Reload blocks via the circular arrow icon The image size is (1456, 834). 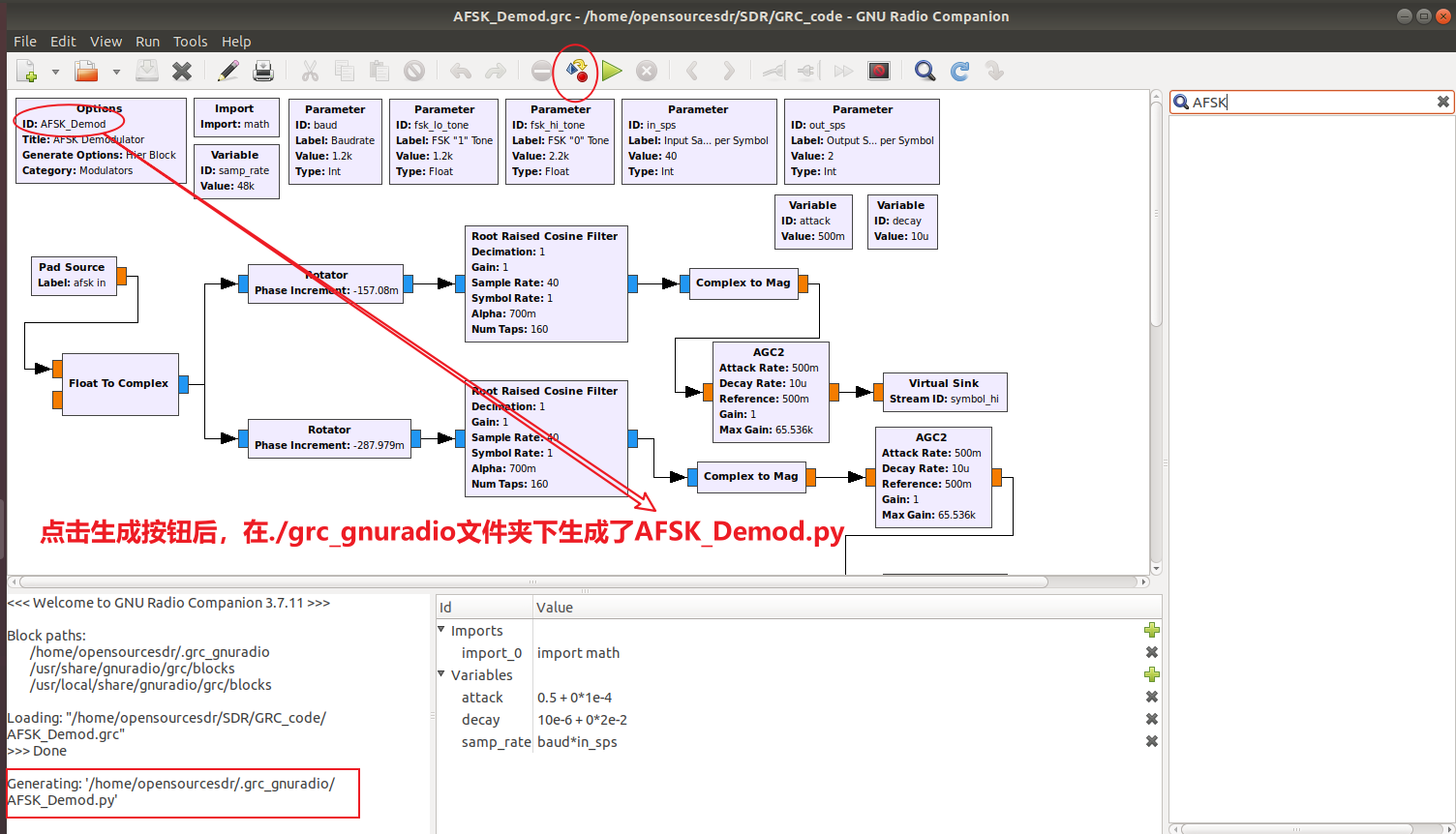pyautogui.click(x=958, y=70)
